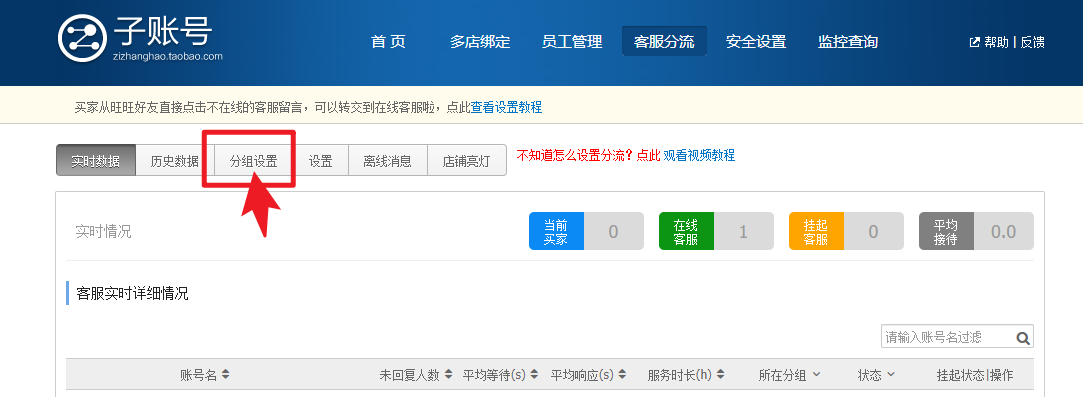This screenshot has width=1083, height=397.
Task: Switch to the 店铺亮灯 tab
Action: click(x=467, y=161)
